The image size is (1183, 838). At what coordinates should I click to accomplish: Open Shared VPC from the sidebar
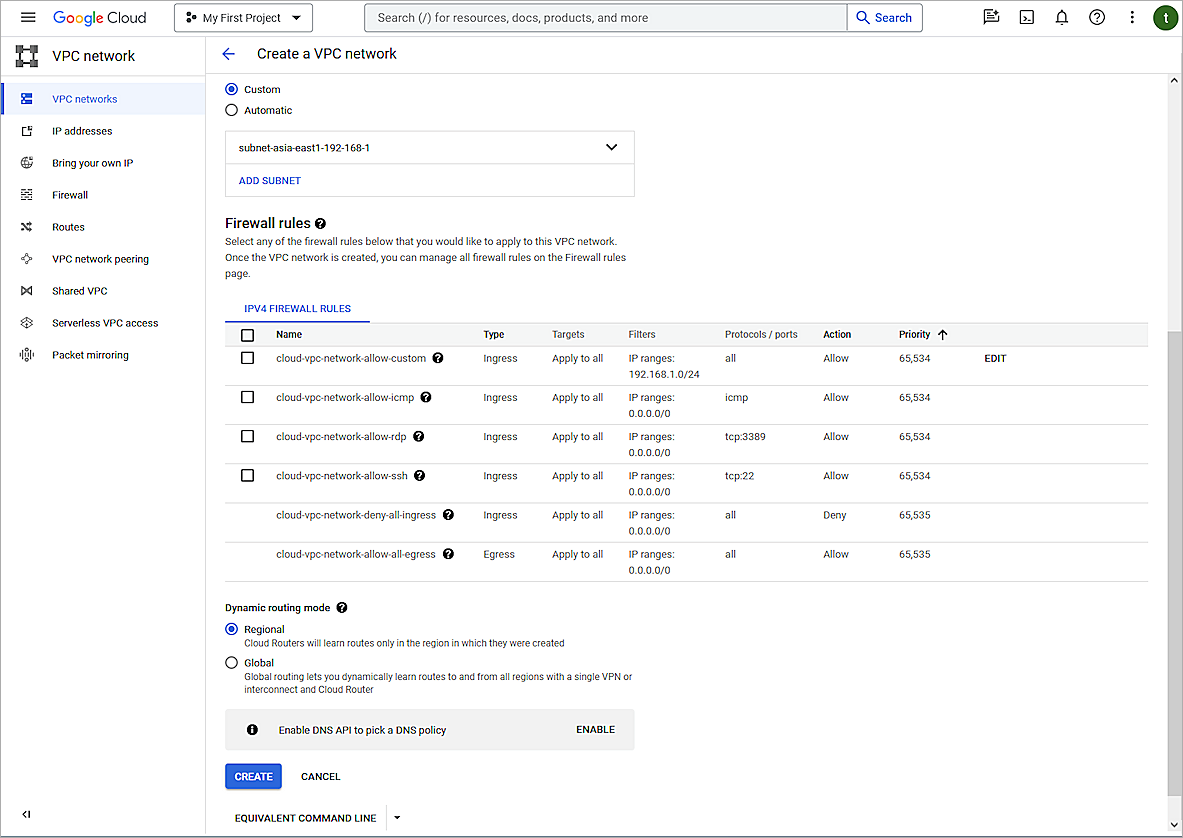pyautogui.click(x=78, y=290)
